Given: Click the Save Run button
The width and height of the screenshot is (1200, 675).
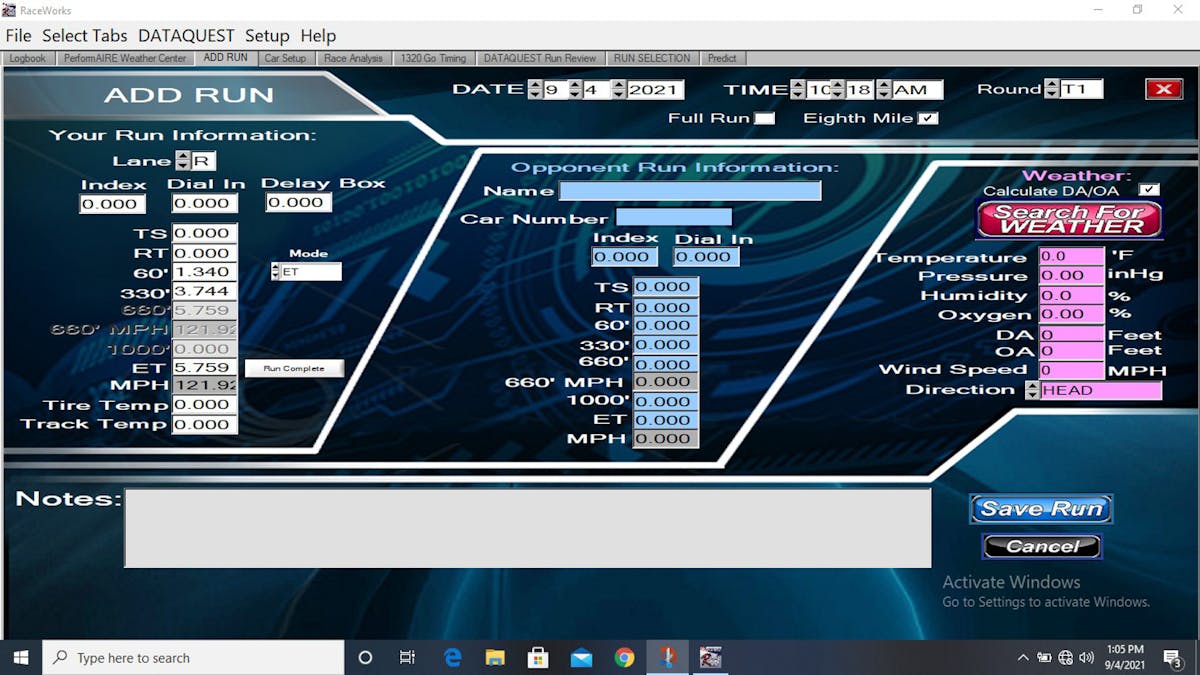Looking at the screenshot, I should 1041,508.
